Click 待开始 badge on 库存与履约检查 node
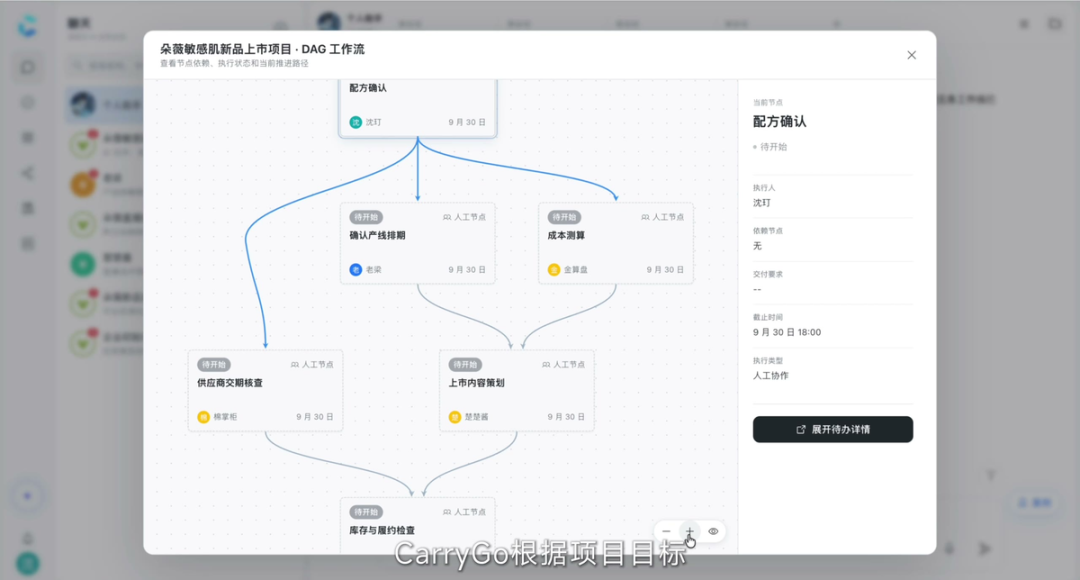 point(366,512)
